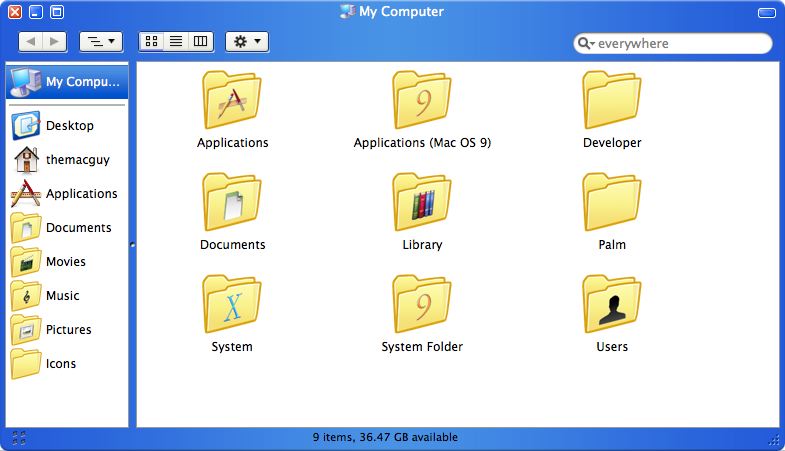Select Pictures in the sidebar
The width and height of the screenshot is (785, 451).
[67, 330]
